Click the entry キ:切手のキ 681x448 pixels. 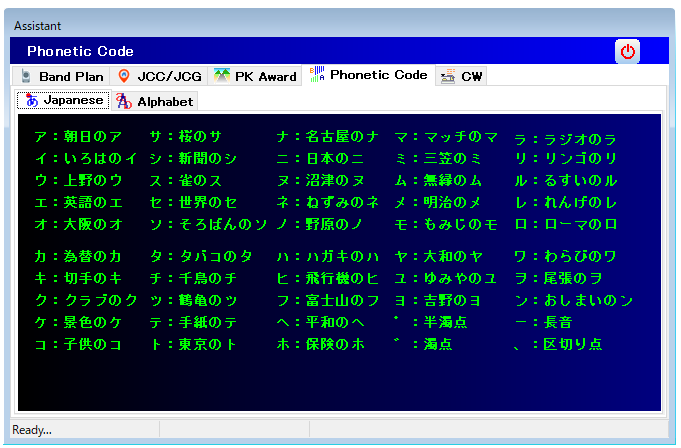pyautogui.click(x=78, y=278)
